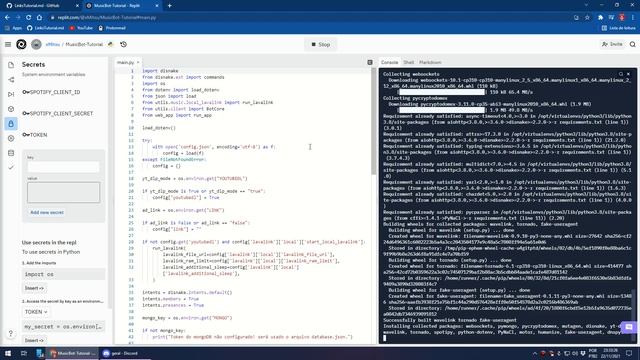Open the TOKEN secret dropdown
Viewport: 640px width, 360px height.
pos(36,312)
